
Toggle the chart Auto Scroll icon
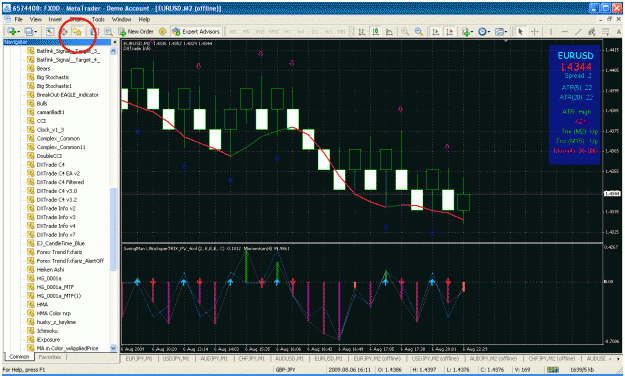(x=436, y=31)
